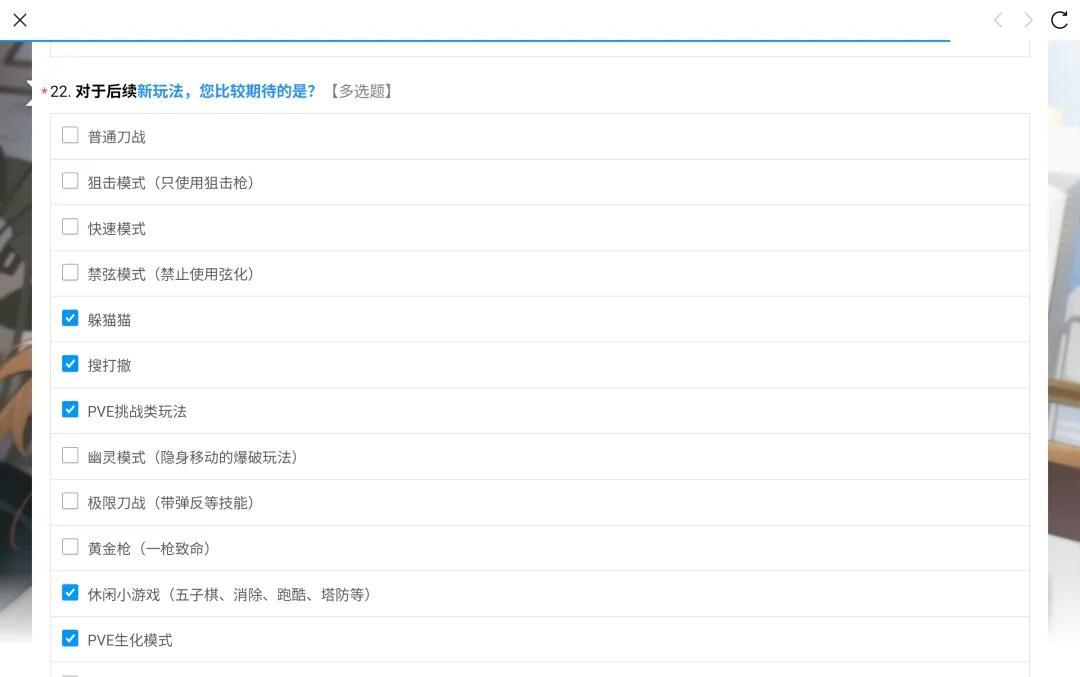Select the 快速模式 checkbox
Viewport: 1080px width, 677px height.
70,227
